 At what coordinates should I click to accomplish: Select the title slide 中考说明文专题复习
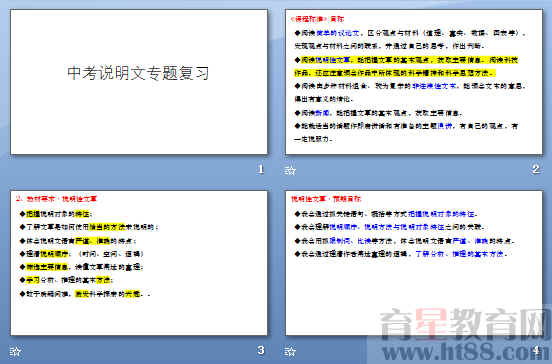point(139,82)
